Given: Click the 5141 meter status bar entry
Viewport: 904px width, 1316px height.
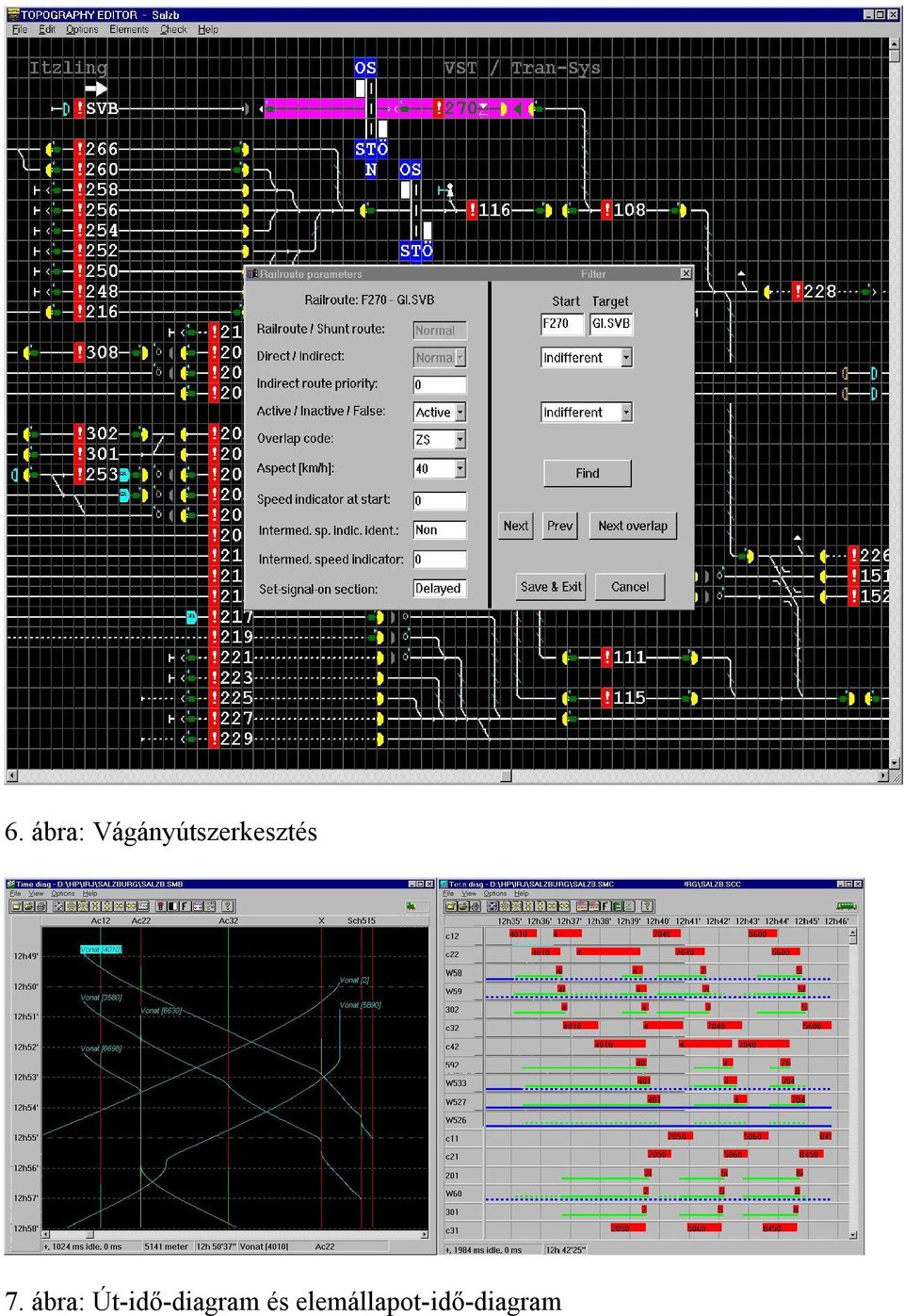Looking at the screenshot, I should 166,1246.
